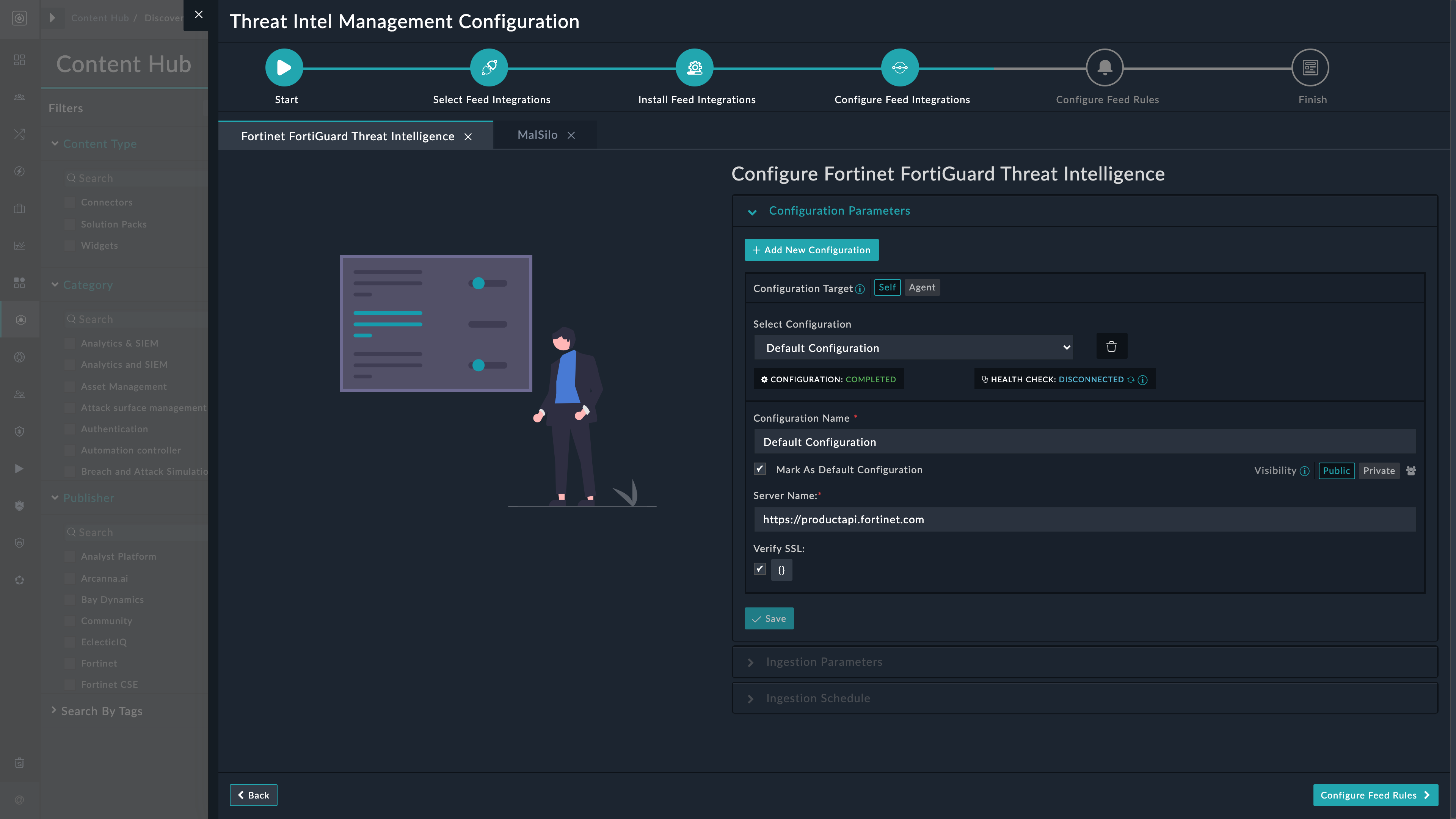Screen dimensions: 1456x819
Task: Click the Start step play icon
Action: click(284, 68)
